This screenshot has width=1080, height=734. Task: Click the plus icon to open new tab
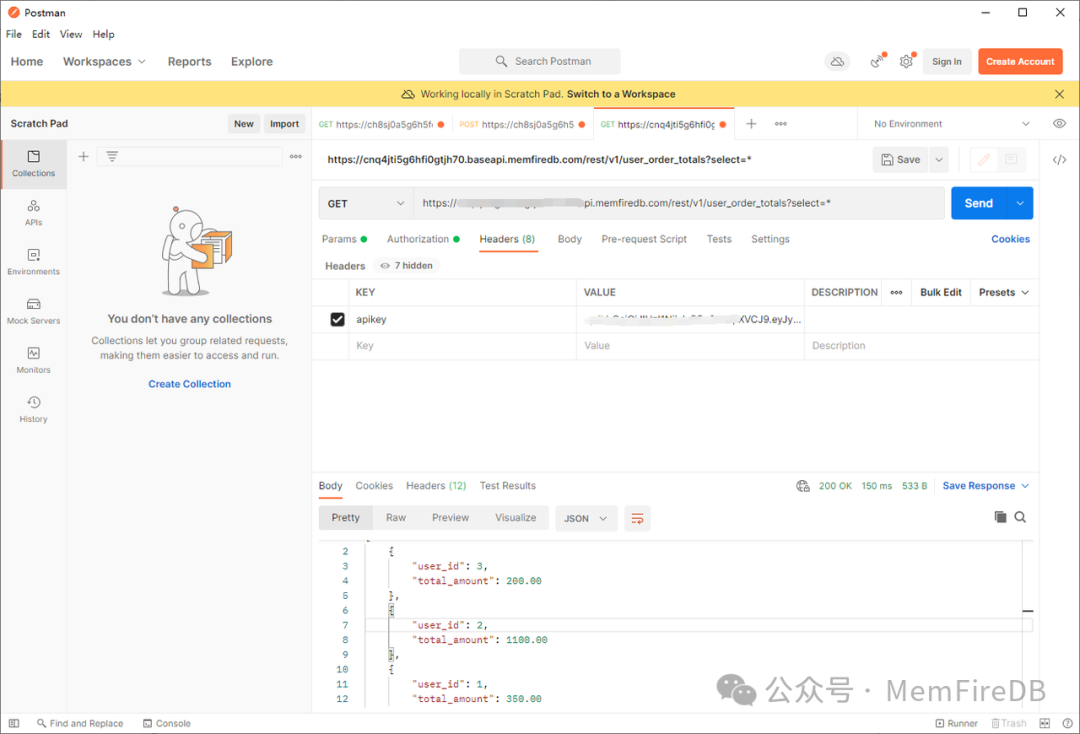tap(751, 124)
